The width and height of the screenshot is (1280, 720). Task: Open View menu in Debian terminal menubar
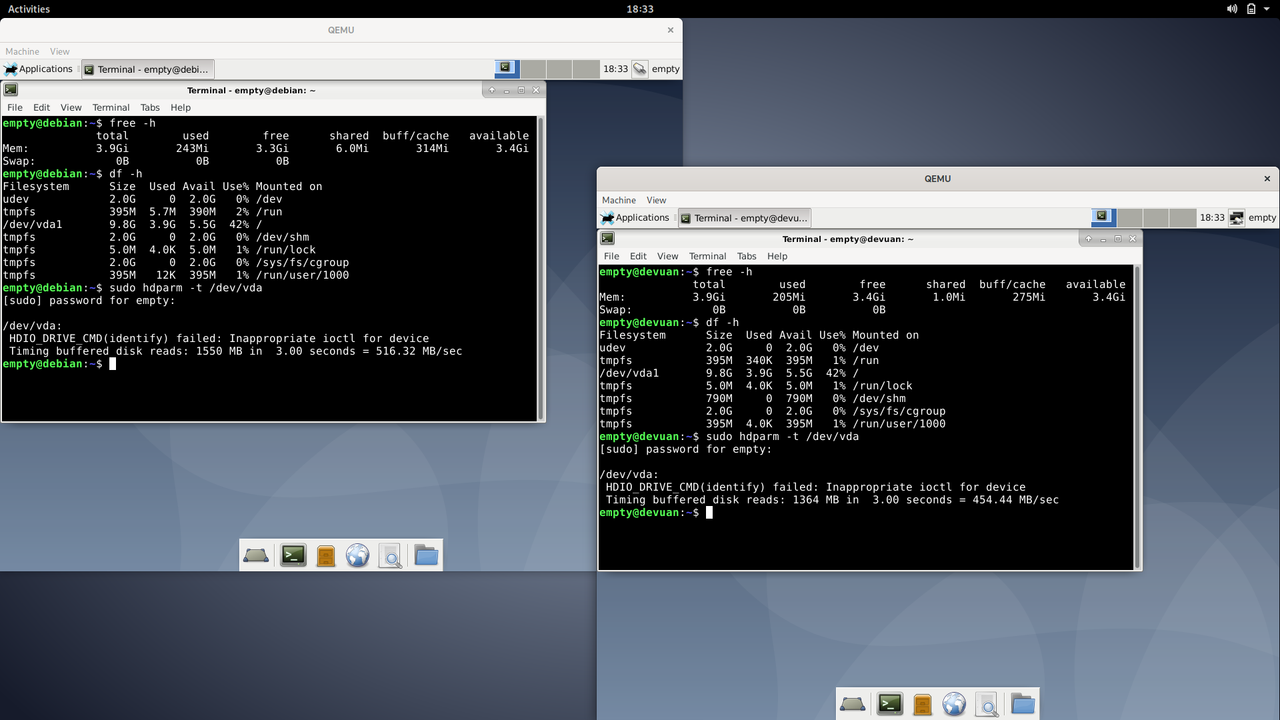point(71,107)
